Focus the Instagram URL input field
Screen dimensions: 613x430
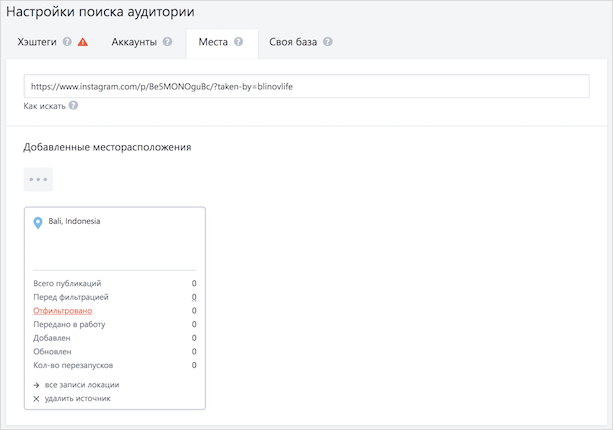306,87
